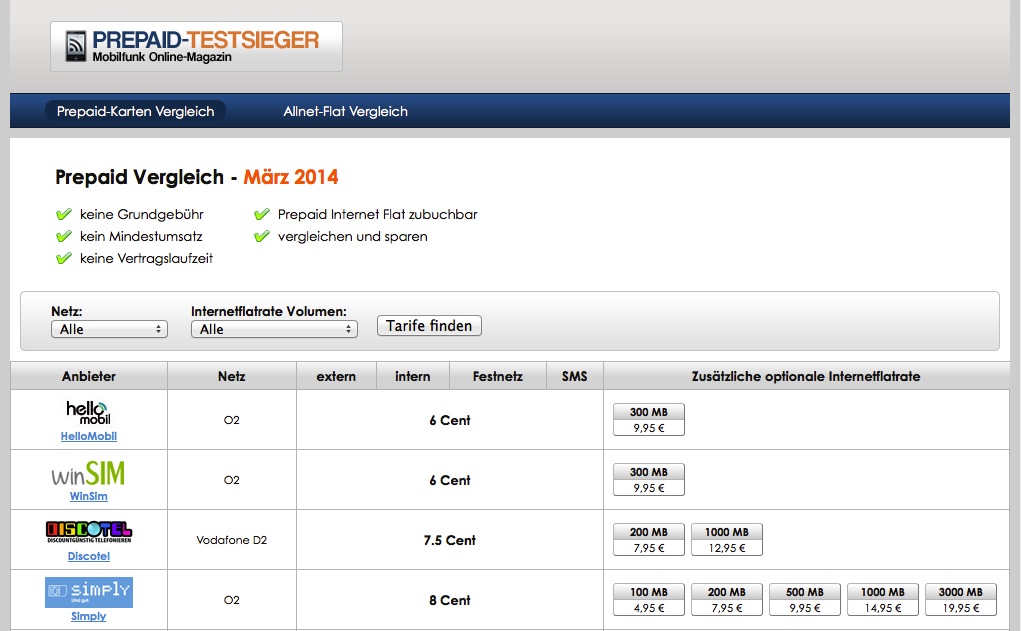Open the WinSim link

tap(89, 496)
